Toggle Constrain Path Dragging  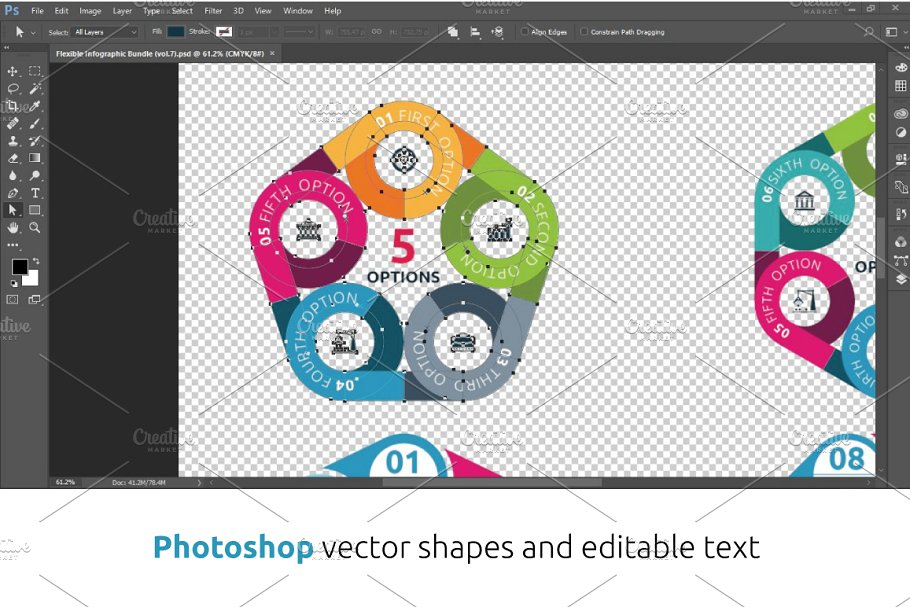click(583, 31)
